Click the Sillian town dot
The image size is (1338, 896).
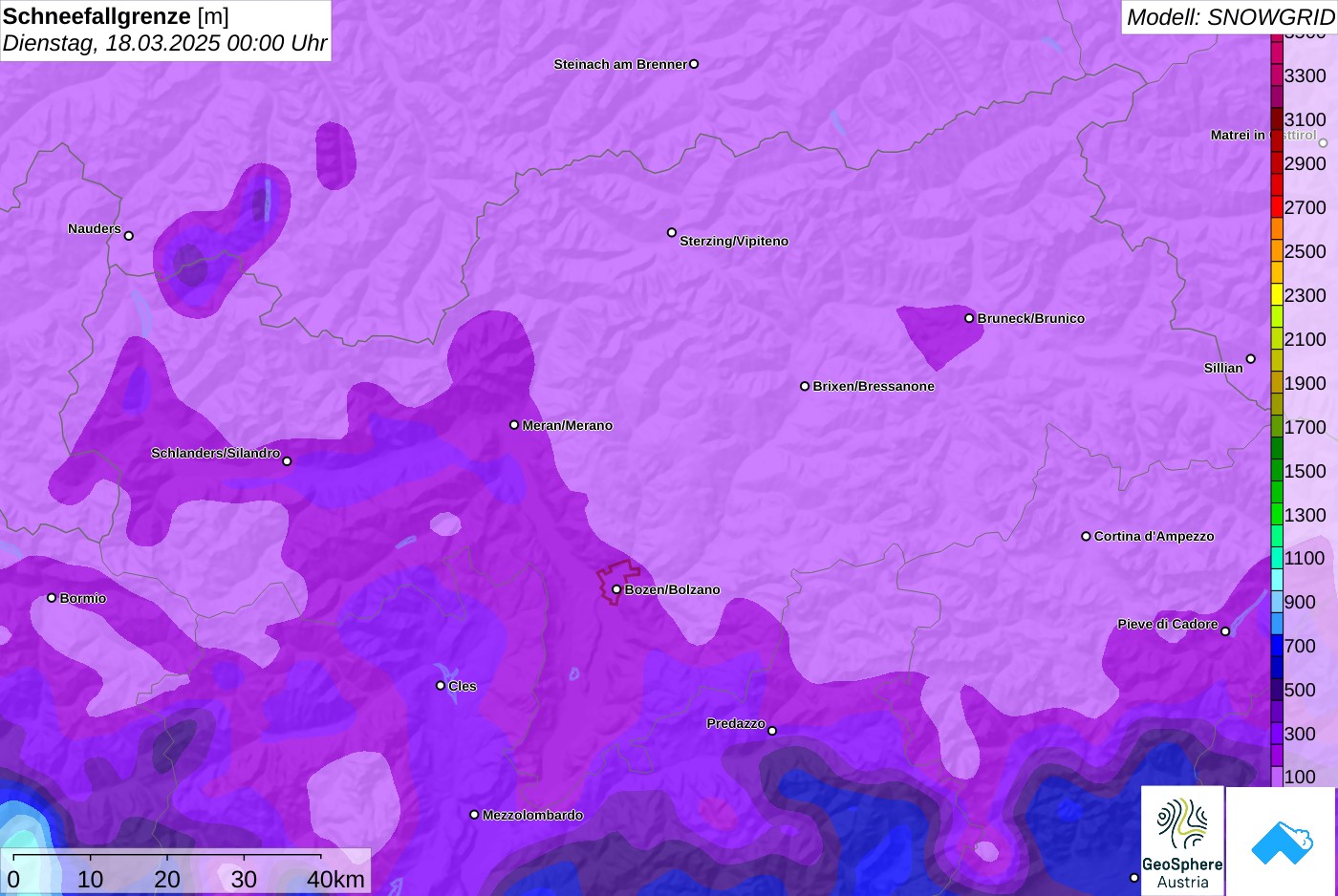[1251, 359]
